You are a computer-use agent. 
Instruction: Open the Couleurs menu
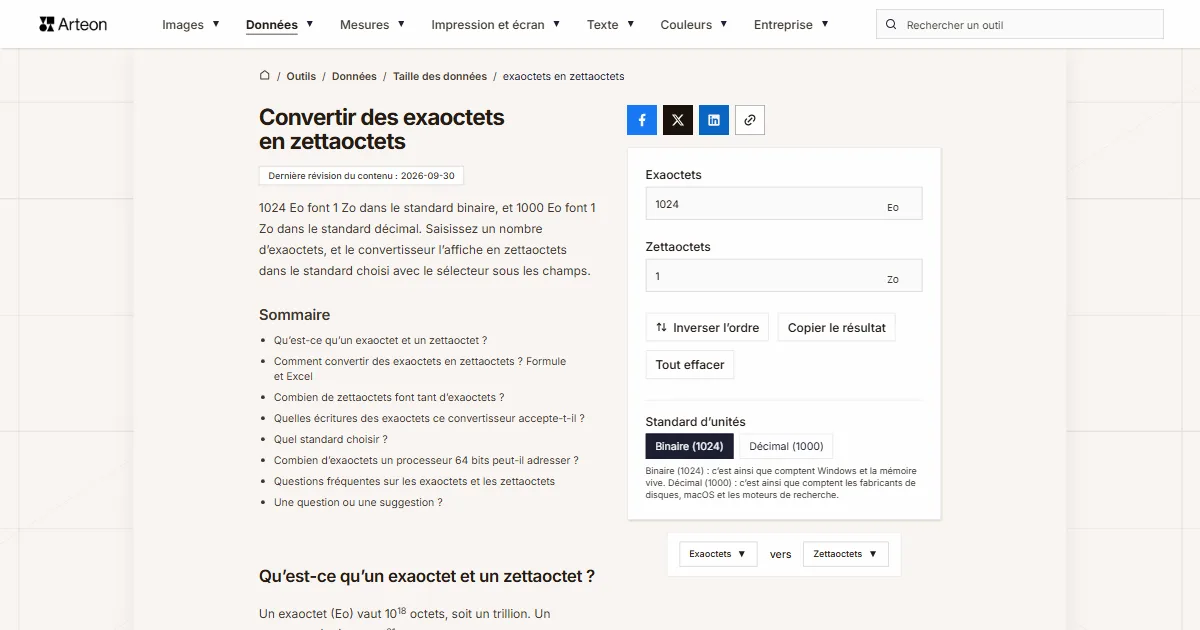(x=694, y=25)
